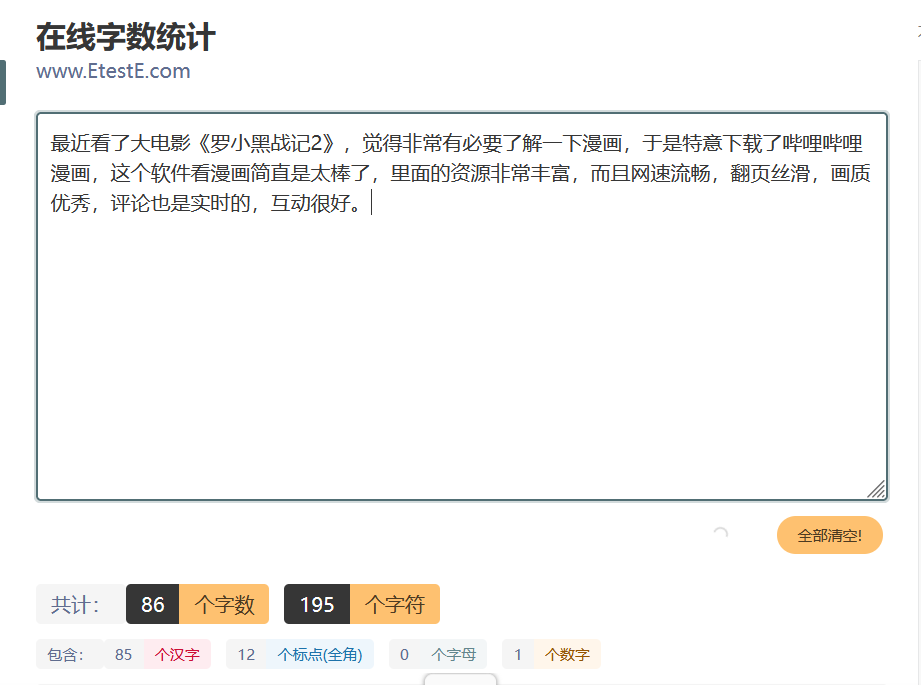921x685 pixels.
Task: Click the 个标点(全角) blue label
Action: coord(320,654)
